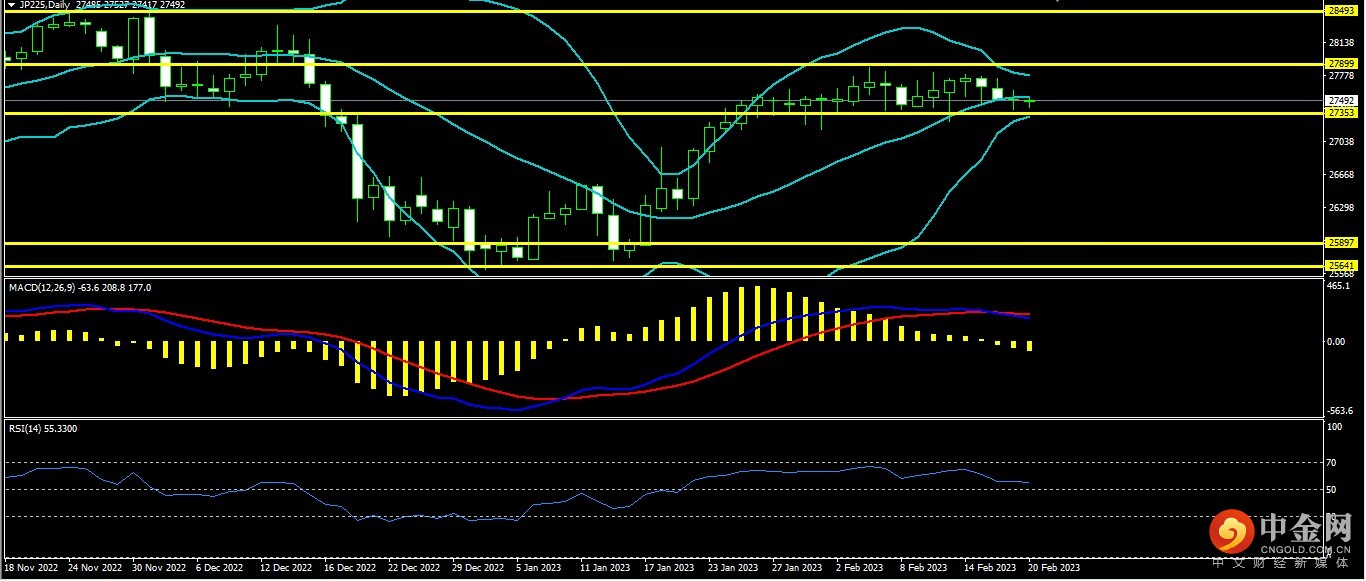Click the 28138 price axis value
Viewport: 1366px width, 581px height.
[x=1340, y=43]
